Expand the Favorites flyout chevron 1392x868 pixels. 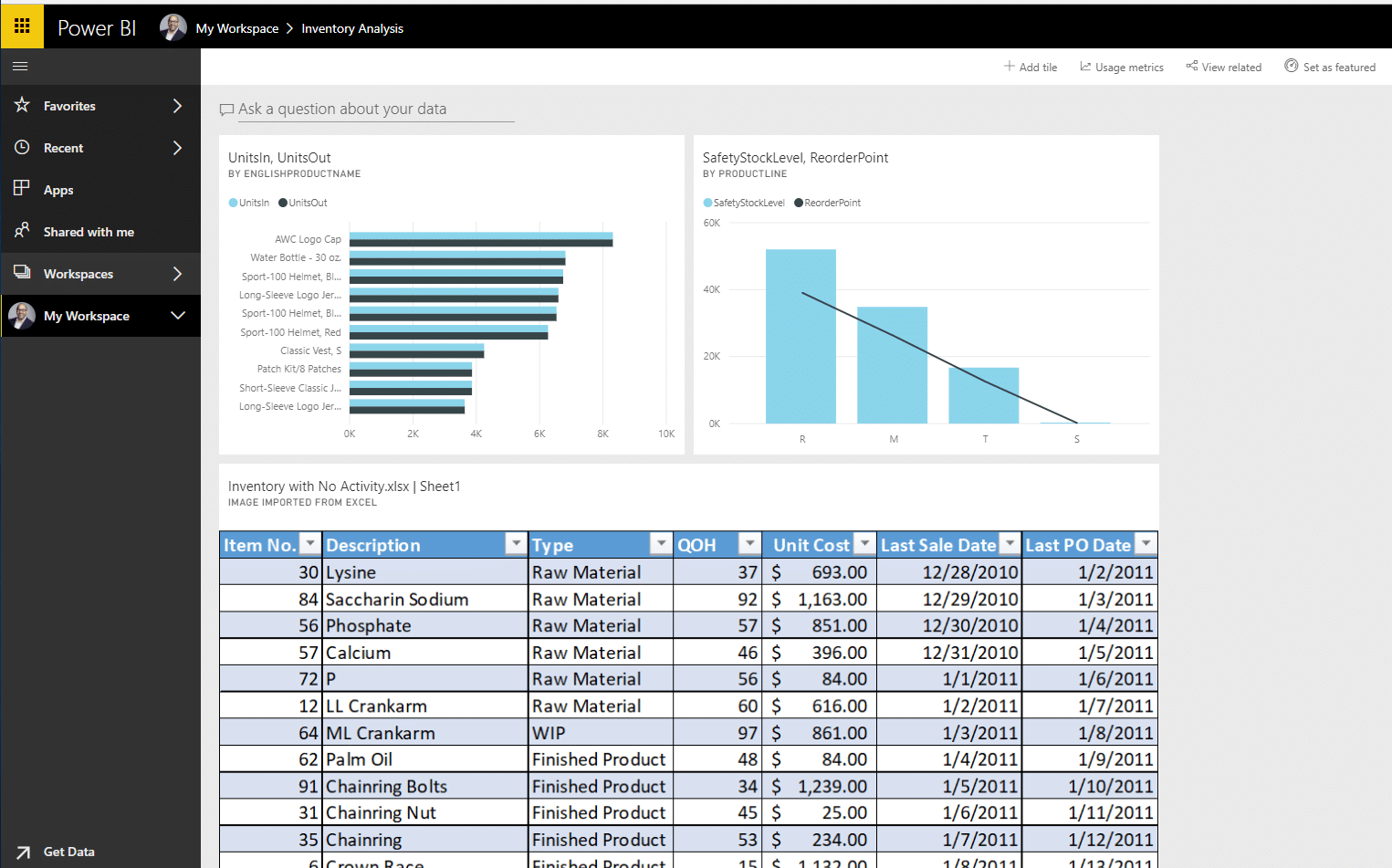(177, 106)
